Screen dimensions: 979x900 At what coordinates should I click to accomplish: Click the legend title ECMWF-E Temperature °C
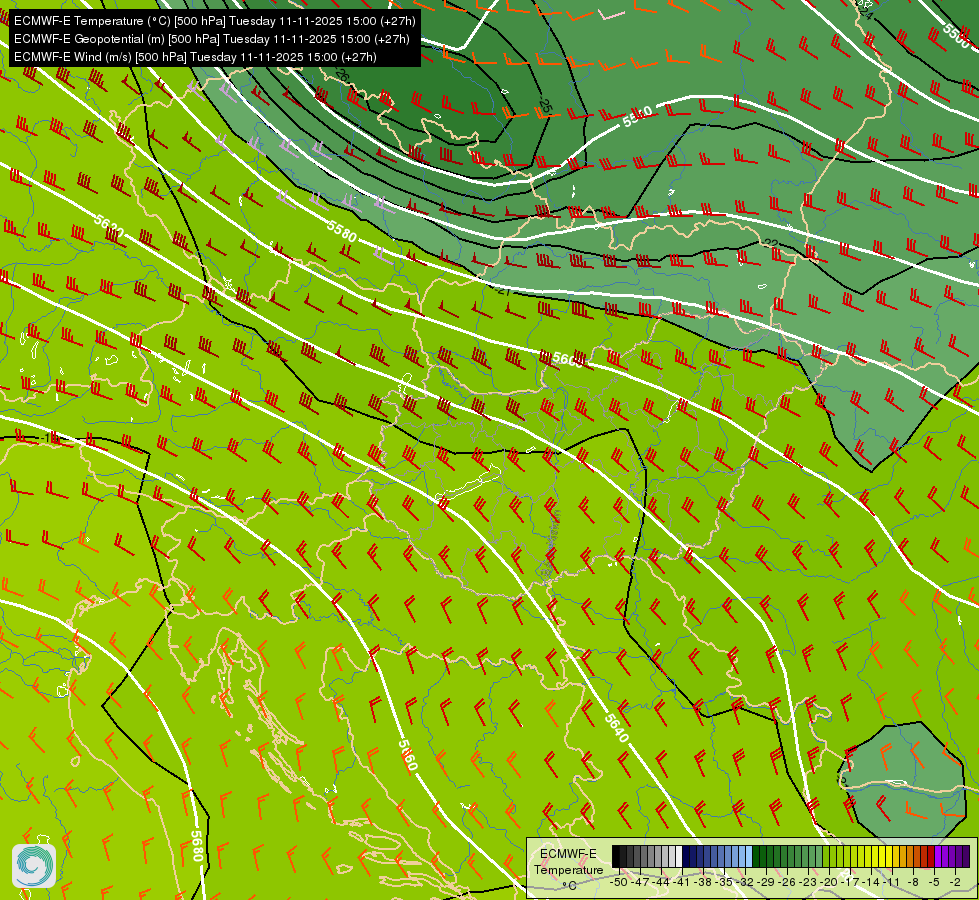pyautogui.click(x=568, y=869)
